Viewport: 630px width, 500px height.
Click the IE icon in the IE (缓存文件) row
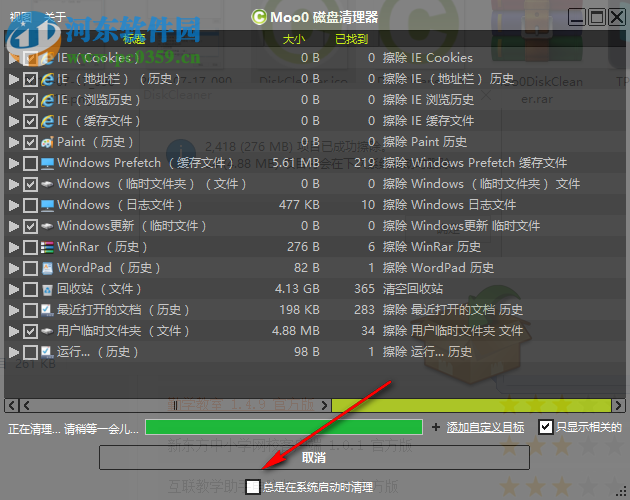(47, 121)
